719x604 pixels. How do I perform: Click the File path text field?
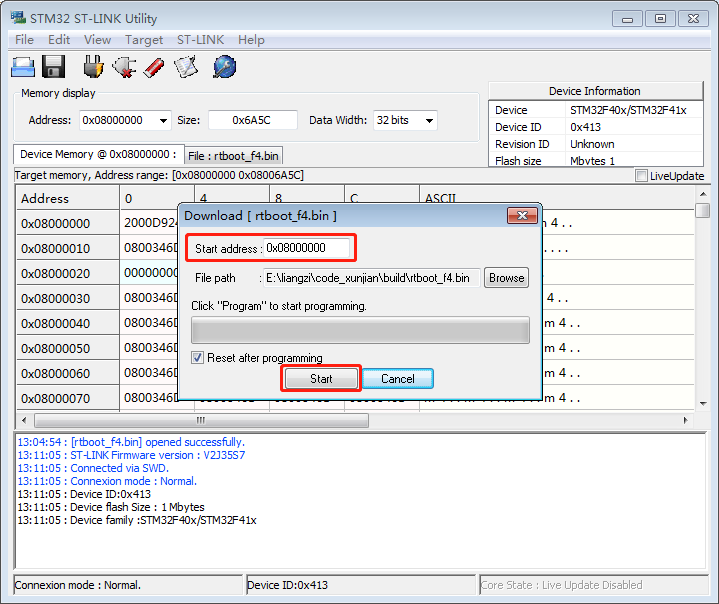pos(372,278)
